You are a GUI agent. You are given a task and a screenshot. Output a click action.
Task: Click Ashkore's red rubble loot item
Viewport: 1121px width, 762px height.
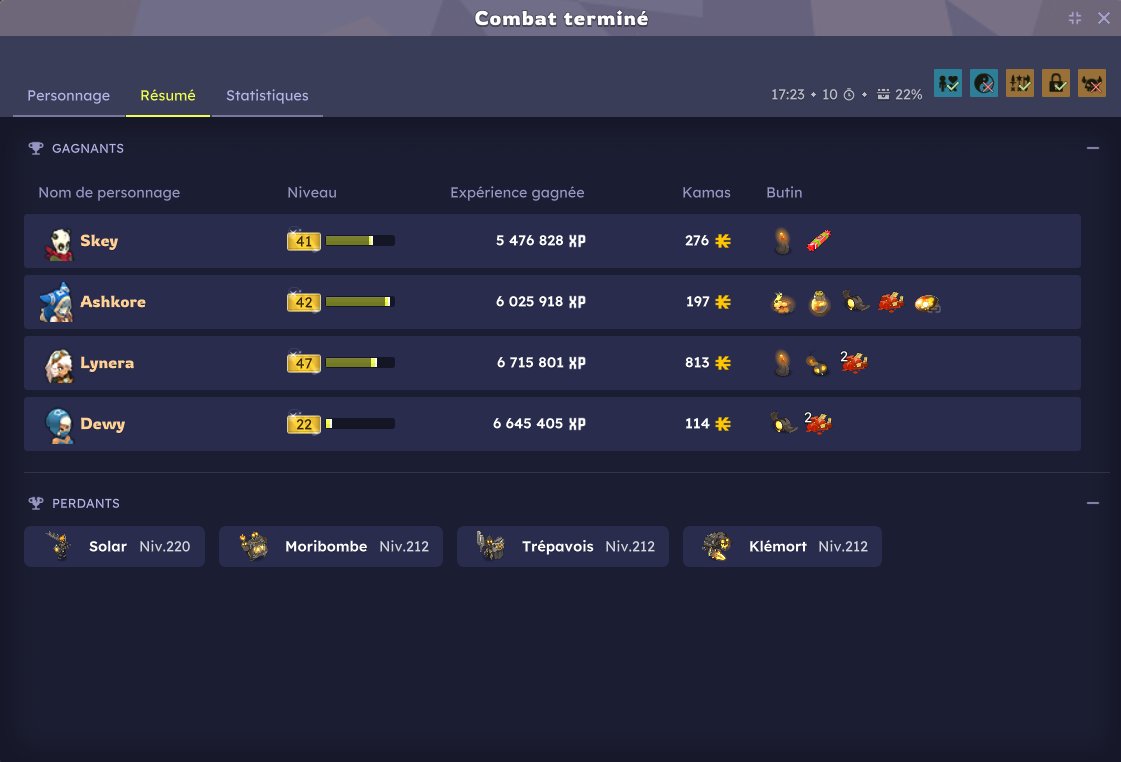tap(891, 302)
